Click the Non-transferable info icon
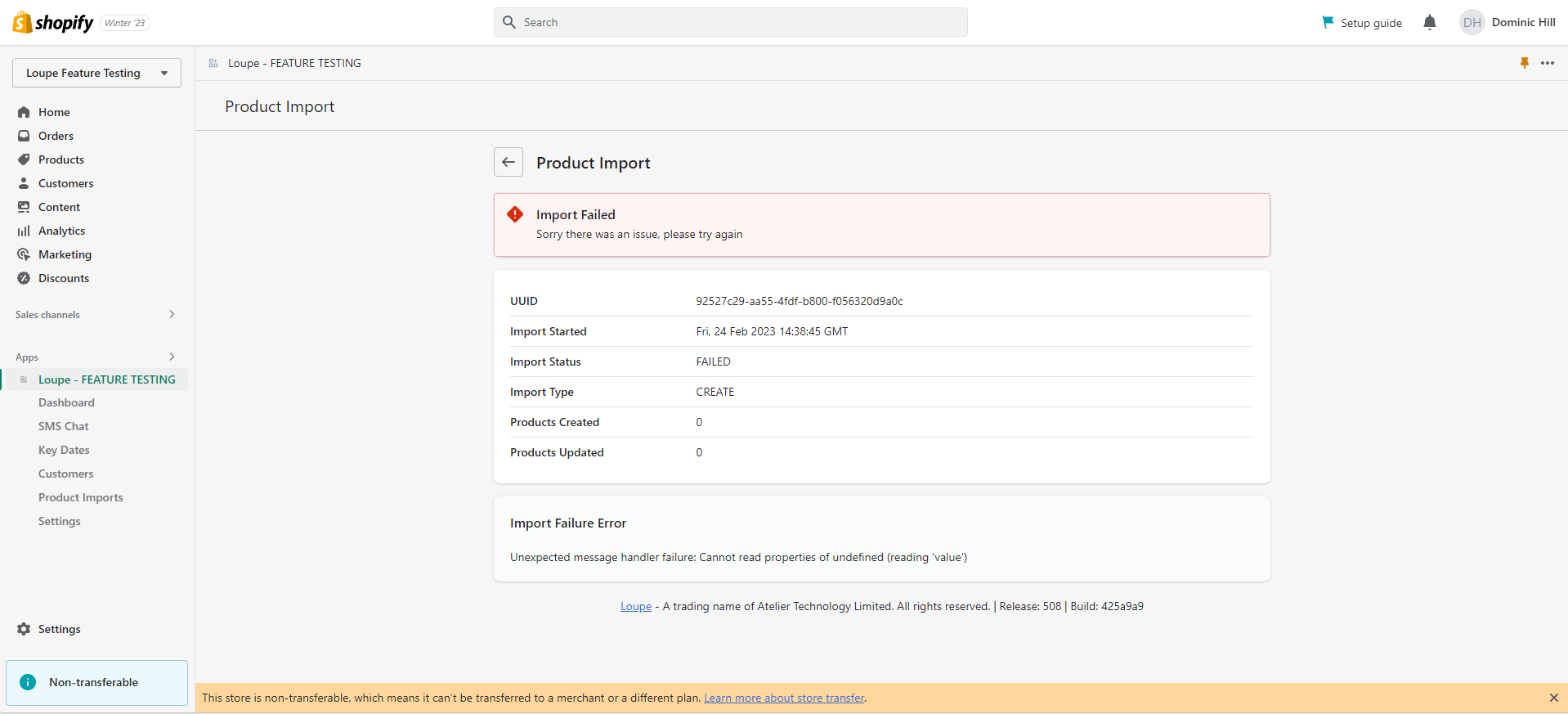 point(28,682)
